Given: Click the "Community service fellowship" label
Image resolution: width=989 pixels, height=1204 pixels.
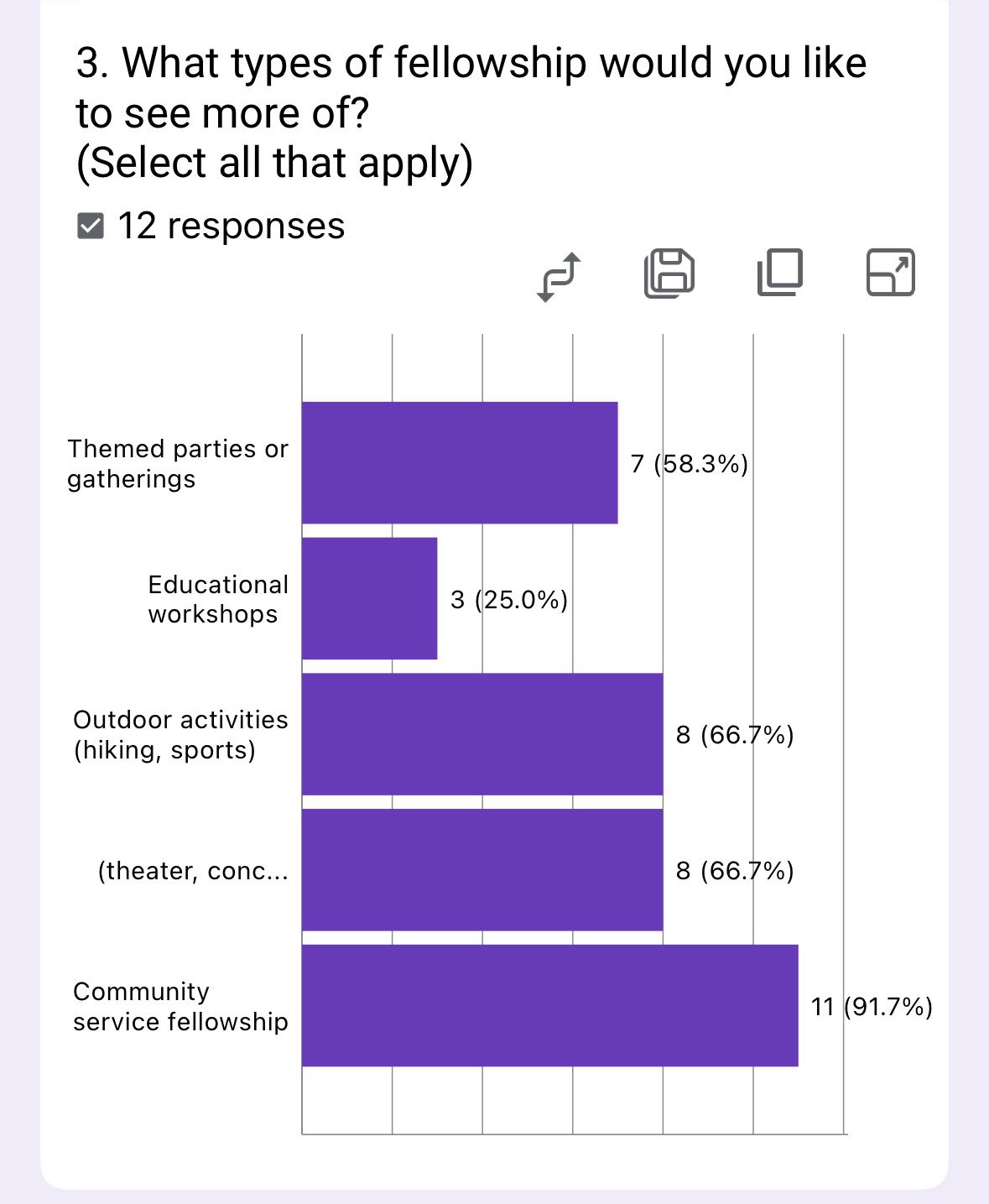Looking at the screenshot, I should (180, 1006).
